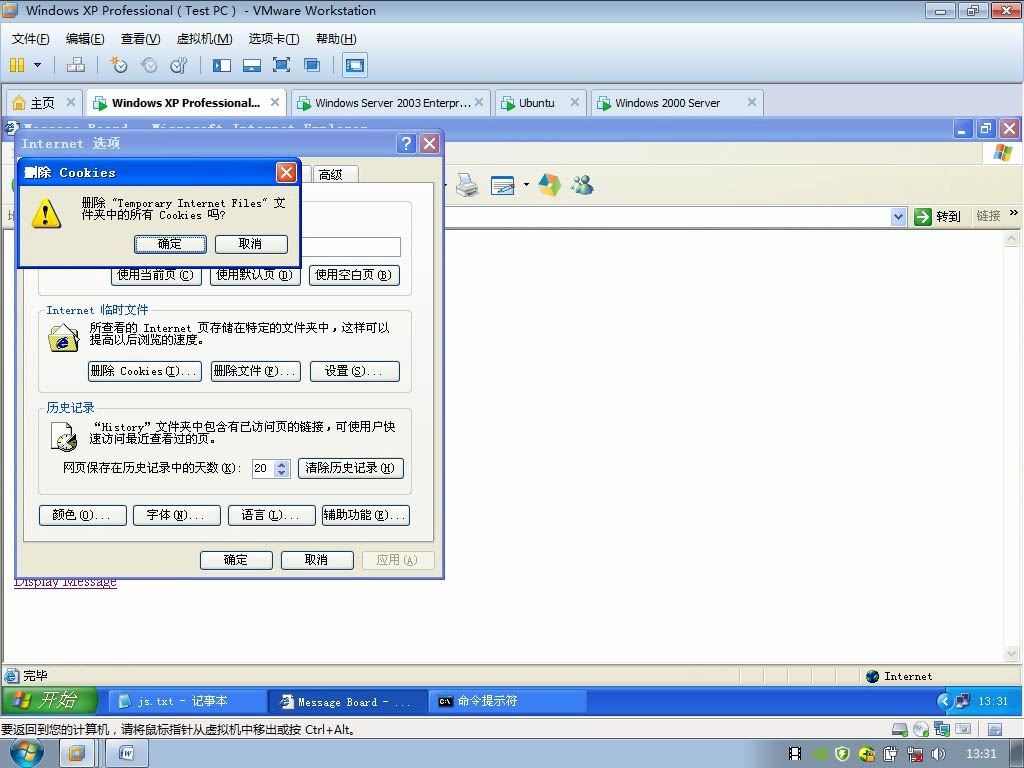Open 辅助功能(E)... settings
The width and height of the screenshot is (1024, 768).
tap(366, 515)
